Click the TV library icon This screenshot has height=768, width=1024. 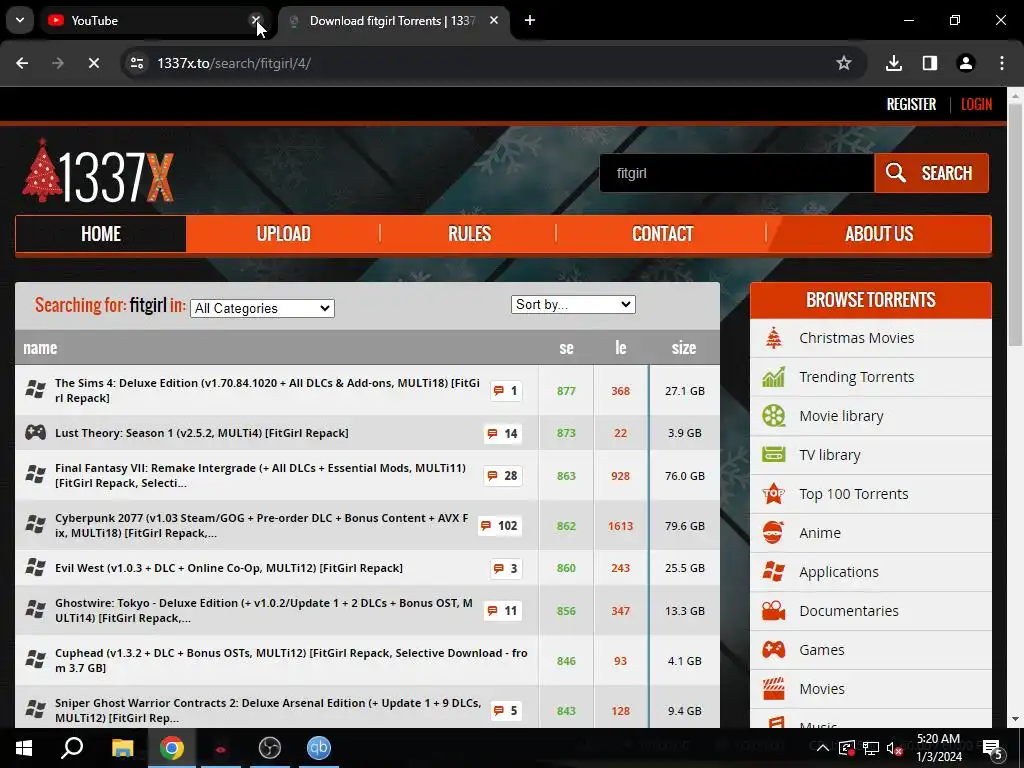[x=774, y=455]
